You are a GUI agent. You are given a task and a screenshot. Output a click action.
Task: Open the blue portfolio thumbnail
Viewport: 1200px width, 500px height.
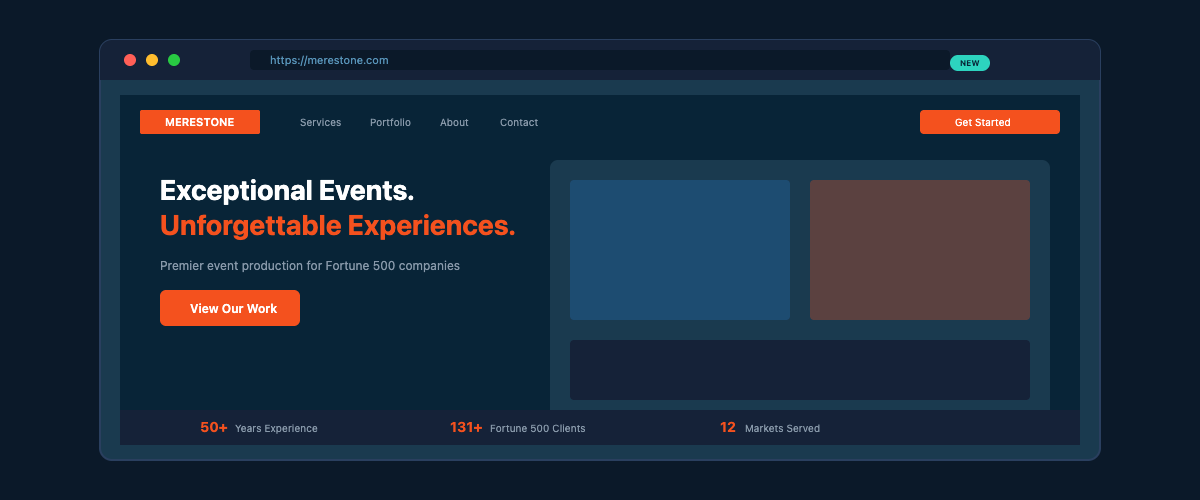tap(680, 250)
